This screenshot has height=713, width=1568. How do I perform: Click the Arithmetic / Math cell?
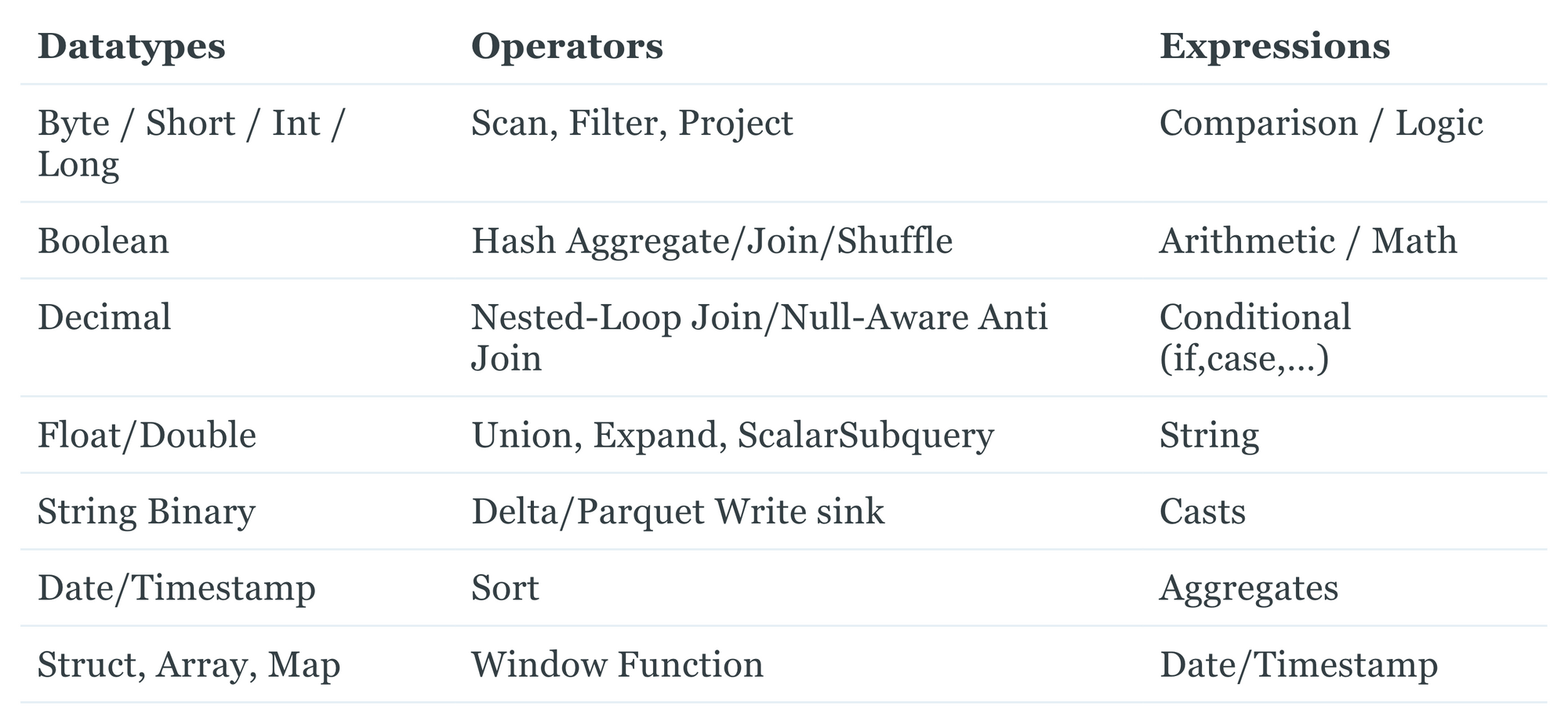click(1308, 241)
